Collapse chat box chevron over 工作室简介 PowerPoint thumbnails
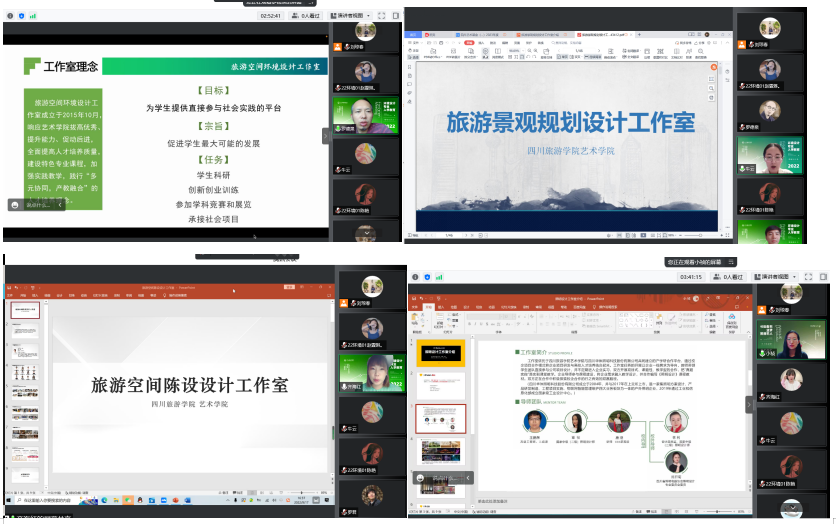The height and width of the screenshot is (524, 836). [468, 478]
